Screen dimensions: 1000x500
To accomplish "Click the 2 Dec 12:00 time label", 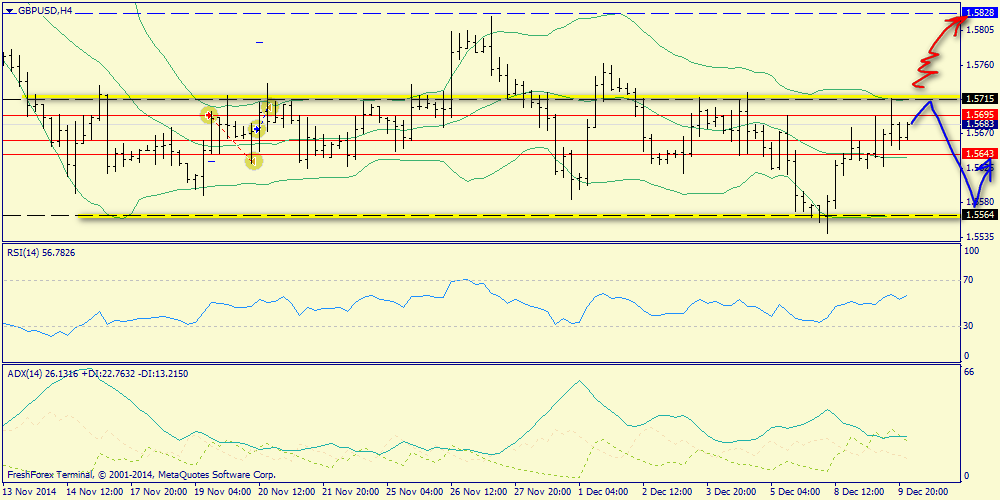I will pos(668,492).
